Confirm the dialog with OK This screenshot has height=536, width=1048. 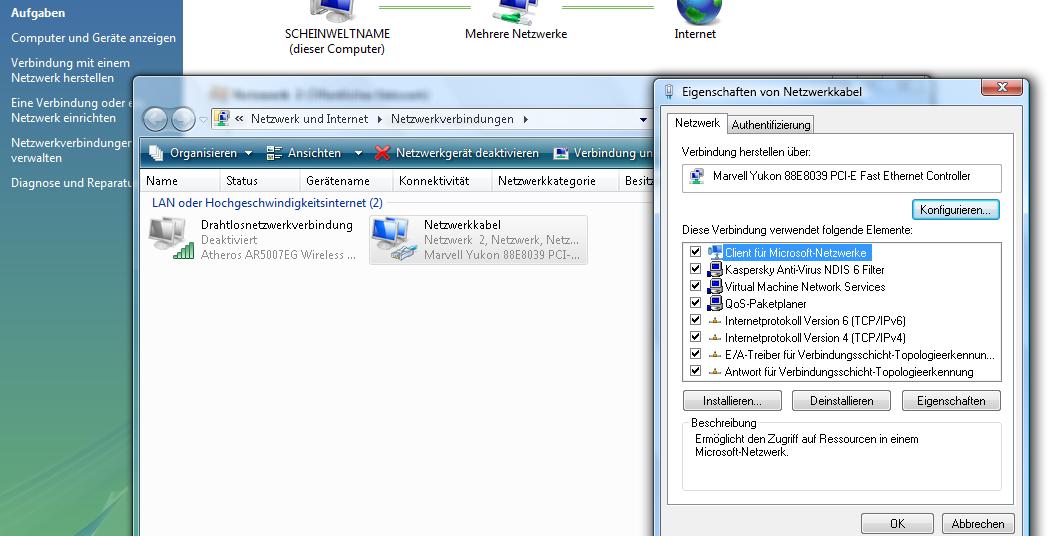897,523
